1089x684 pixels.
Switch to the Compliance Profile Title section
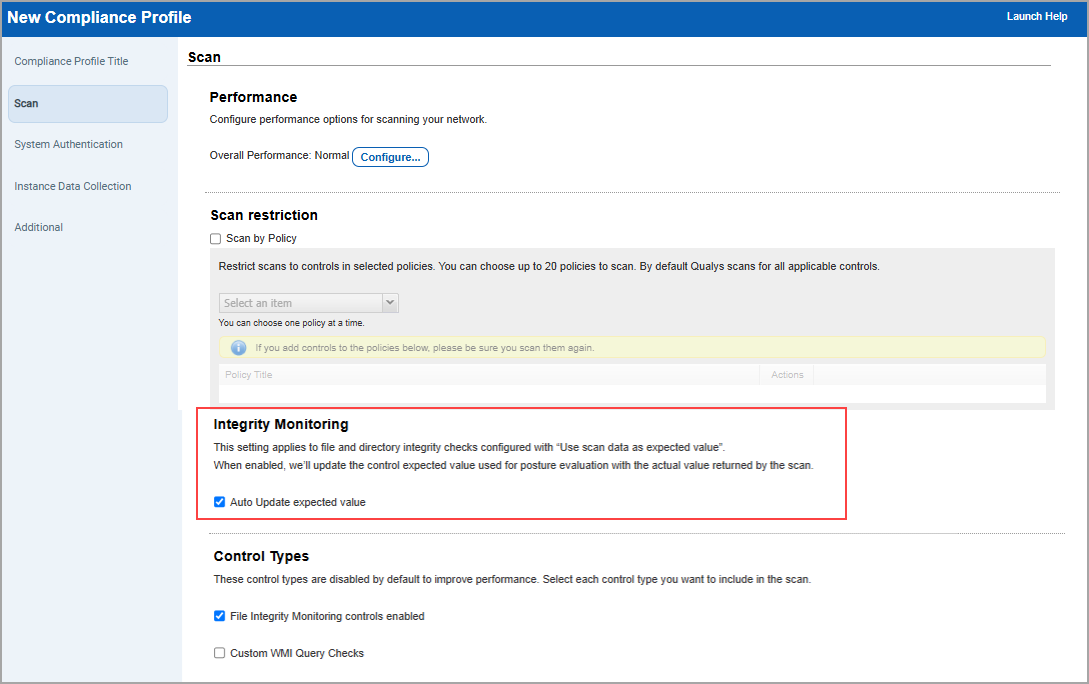click(x=71, y=61)
